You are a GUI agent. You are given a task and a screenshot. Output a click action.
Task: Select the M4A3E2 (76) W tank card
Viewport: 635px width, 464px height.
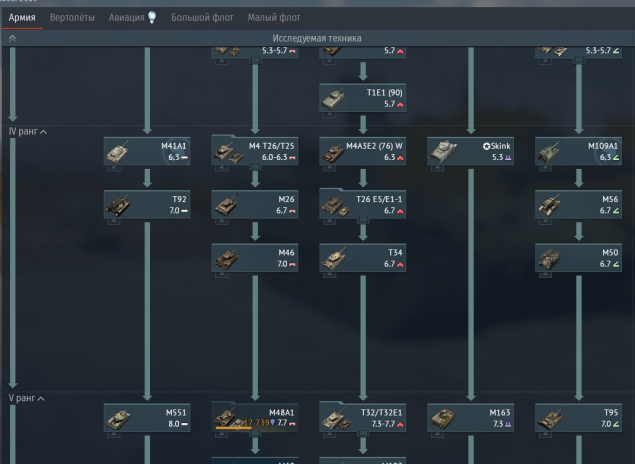(x=362, y=151)
